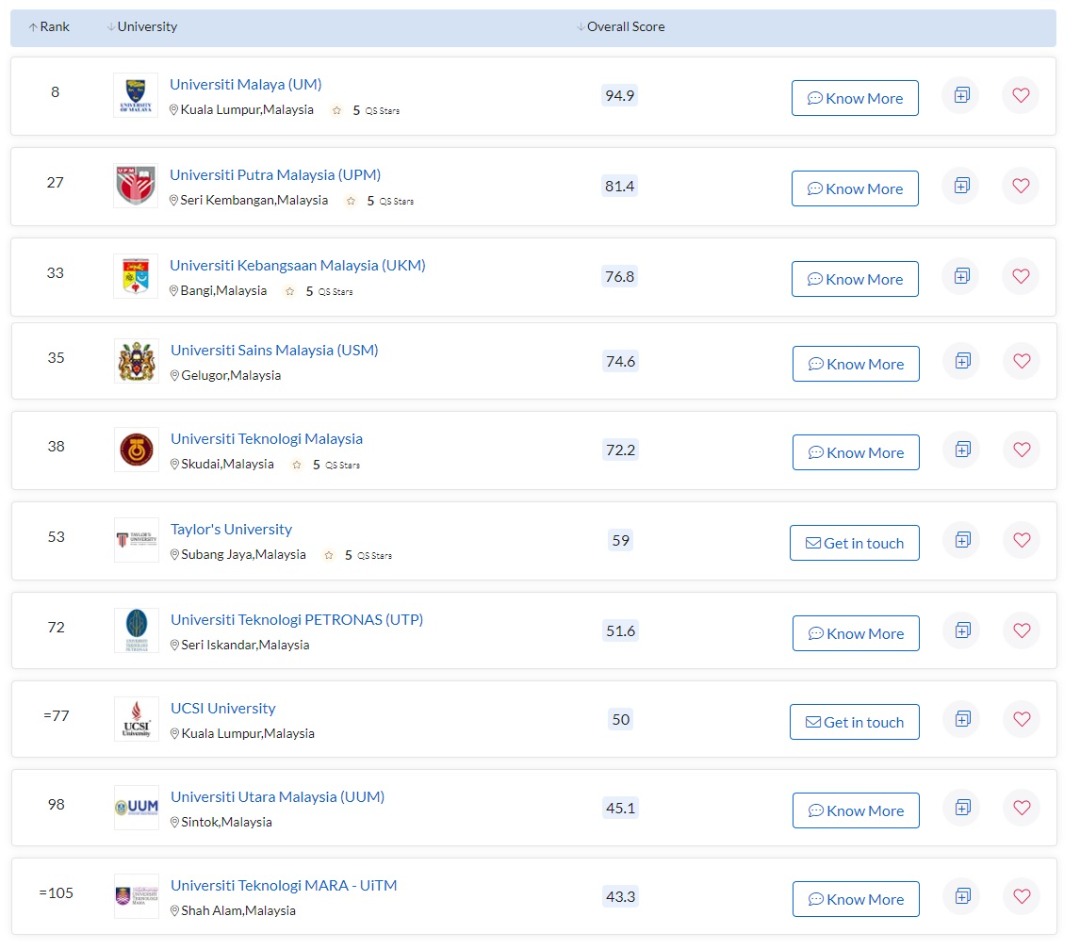Screen dimensions: 1080x949
Task: Sort by University column header
Action: coord(142,27)
